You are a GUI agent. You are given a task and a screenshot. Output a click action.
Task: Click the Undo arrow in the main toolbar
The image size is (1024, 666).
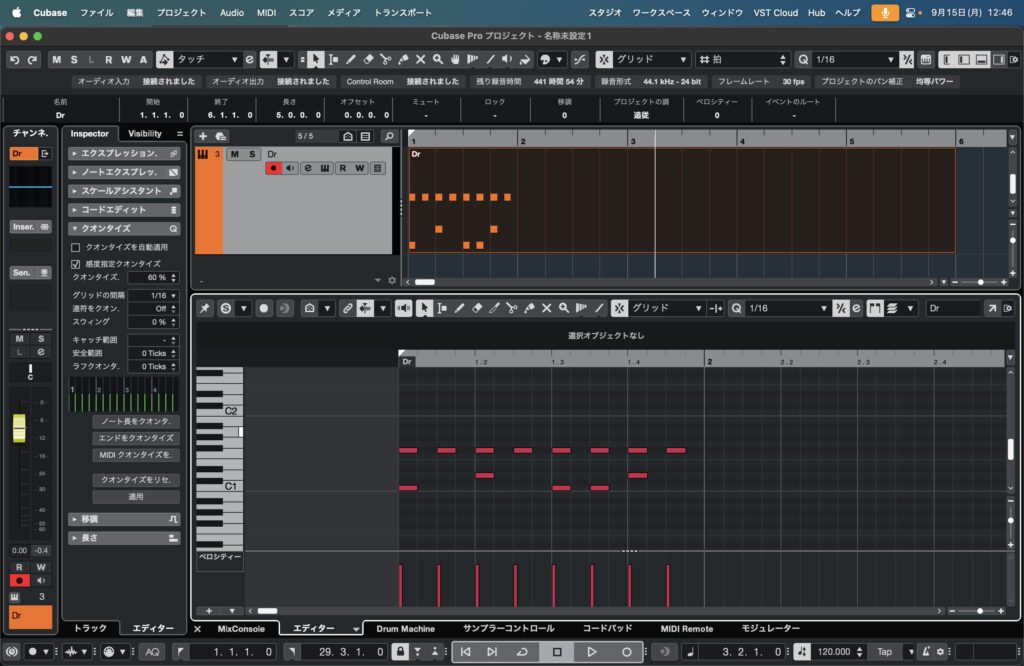pyautogui.click(x=14, y=60)
